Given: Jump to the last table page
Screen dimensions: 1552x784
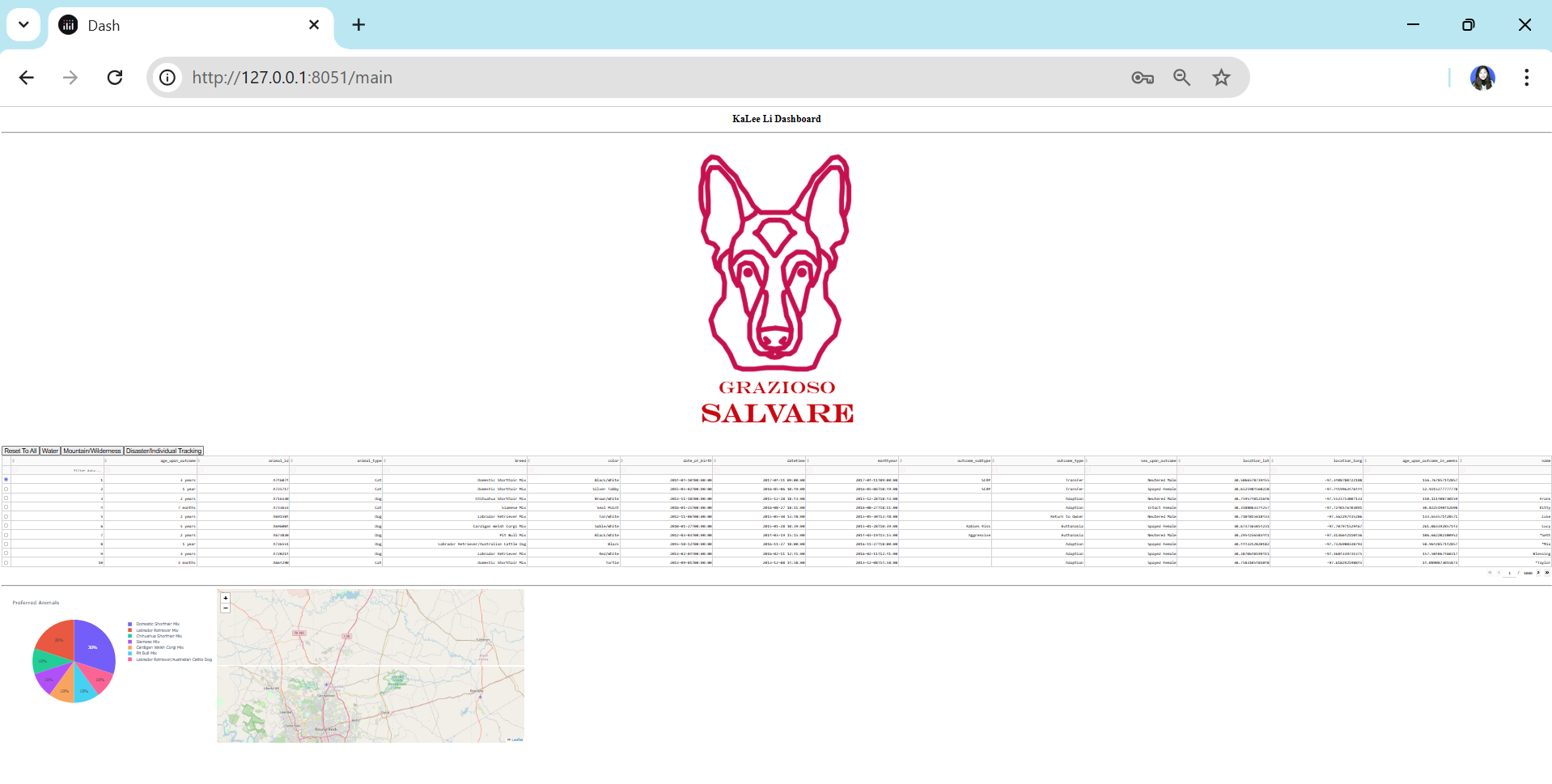Looking at the screenshot, I should 1547,573.
